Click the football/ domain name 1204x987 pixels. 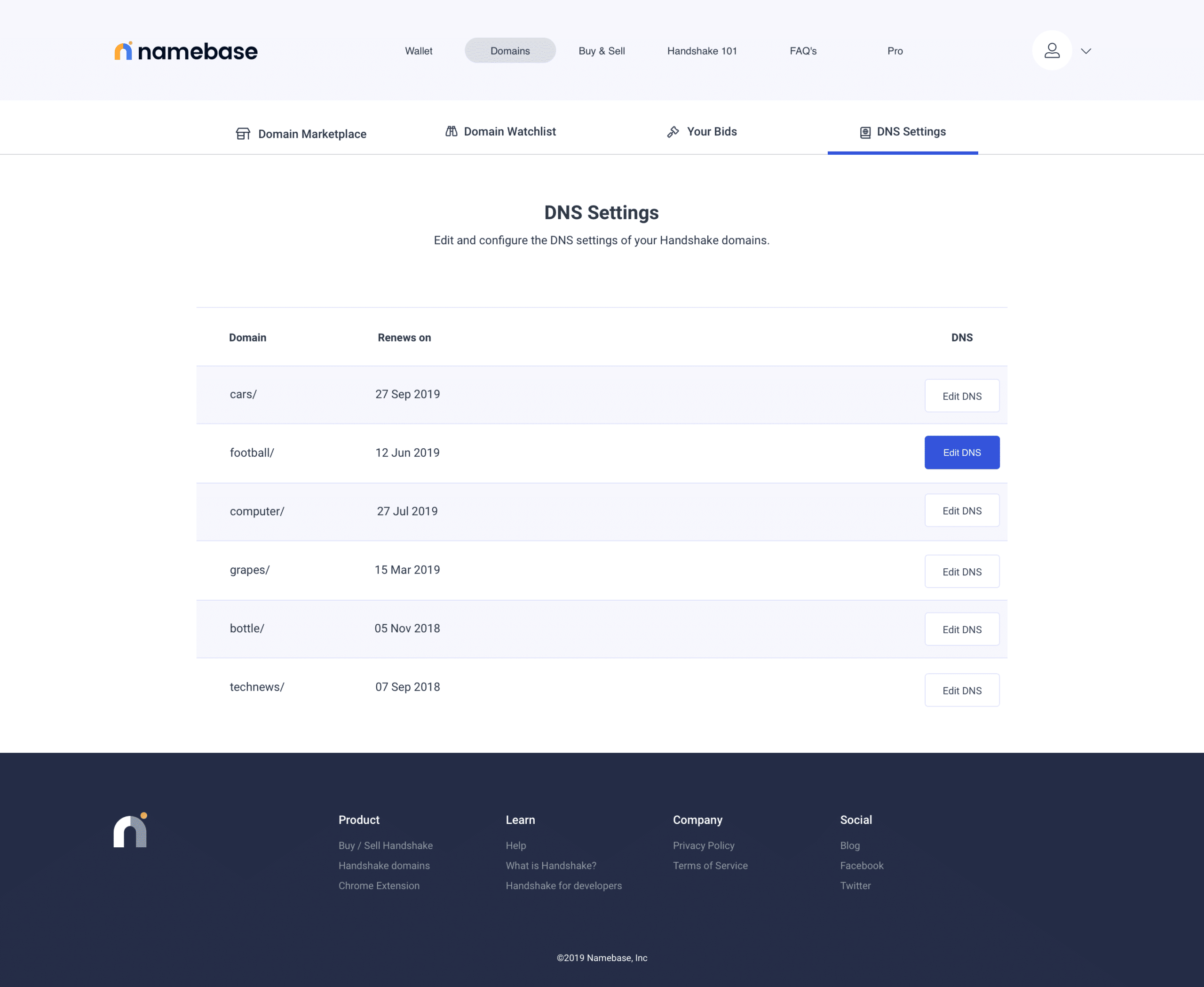[252, 453]
